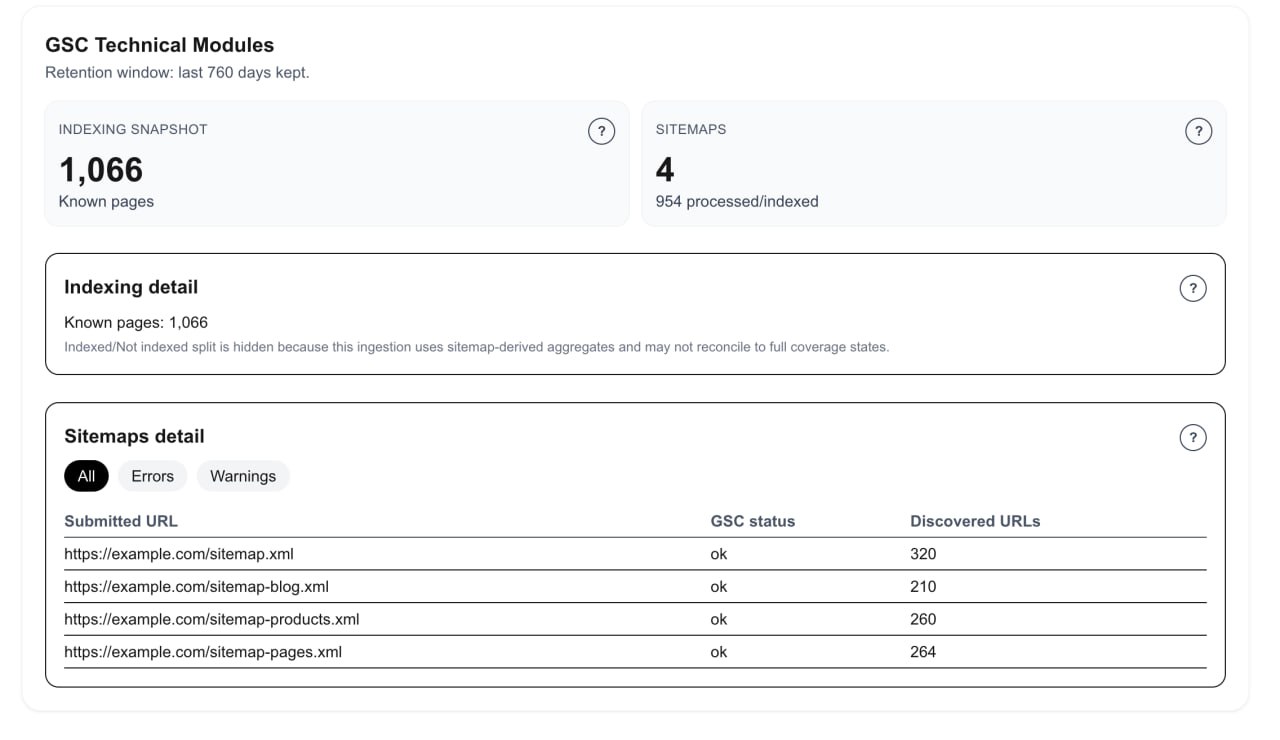Sort by the Submitted URL column
The image size is (1280, 740).
(x=121, y=521)
